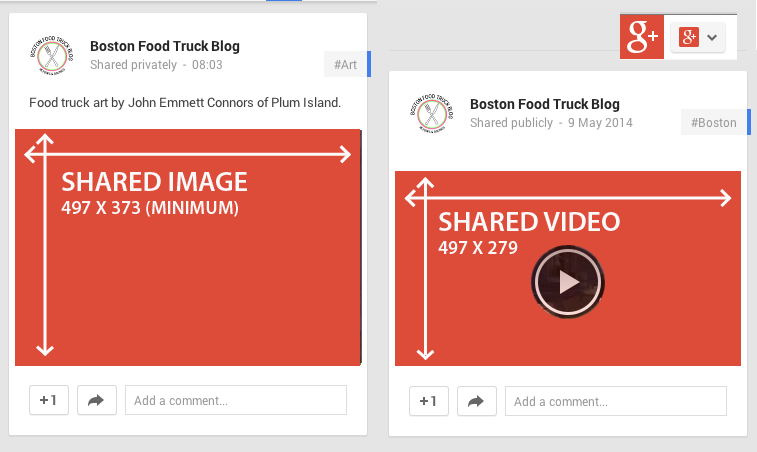
Task: Open the #Art hashtag label
Action: [x=345, y=65]
